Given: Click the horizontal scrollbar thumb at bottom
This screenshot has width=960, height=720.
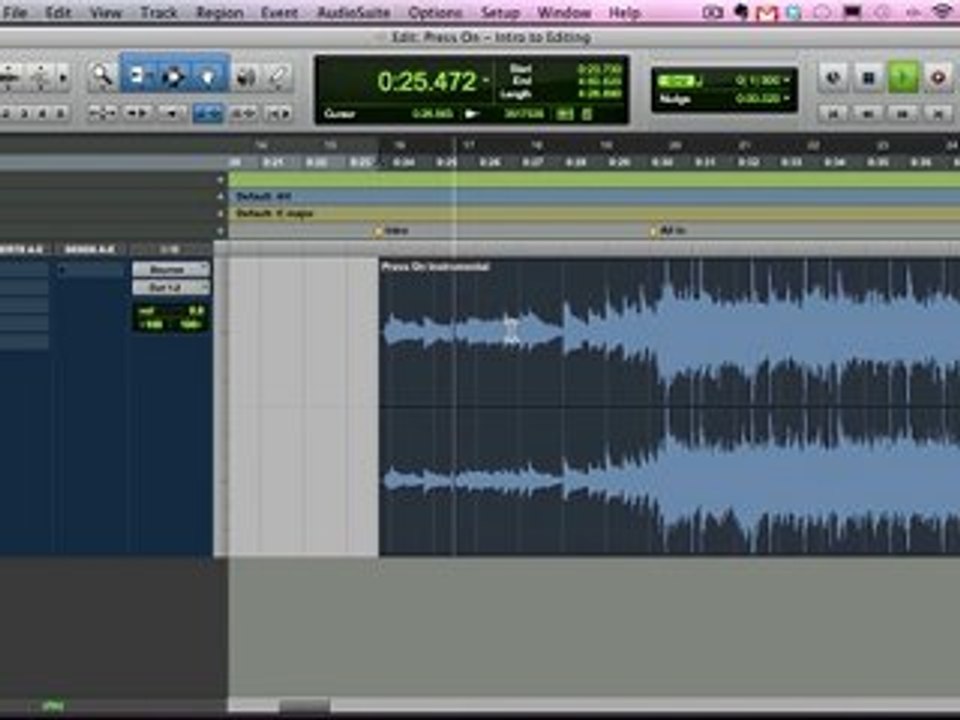Looking at the screenshot, I should click(x=304, y=706).
